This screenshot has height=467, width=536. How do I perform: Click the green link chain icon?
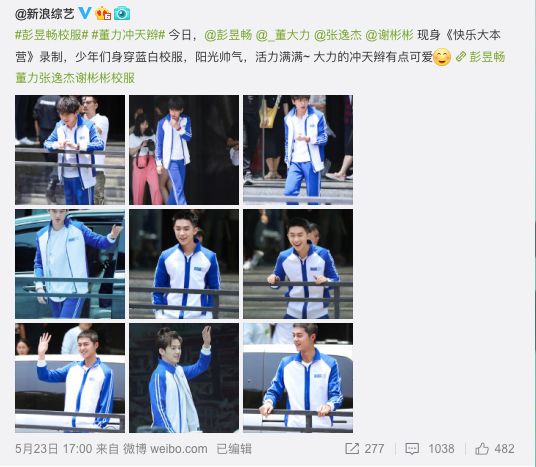click(x=461, y=56)
